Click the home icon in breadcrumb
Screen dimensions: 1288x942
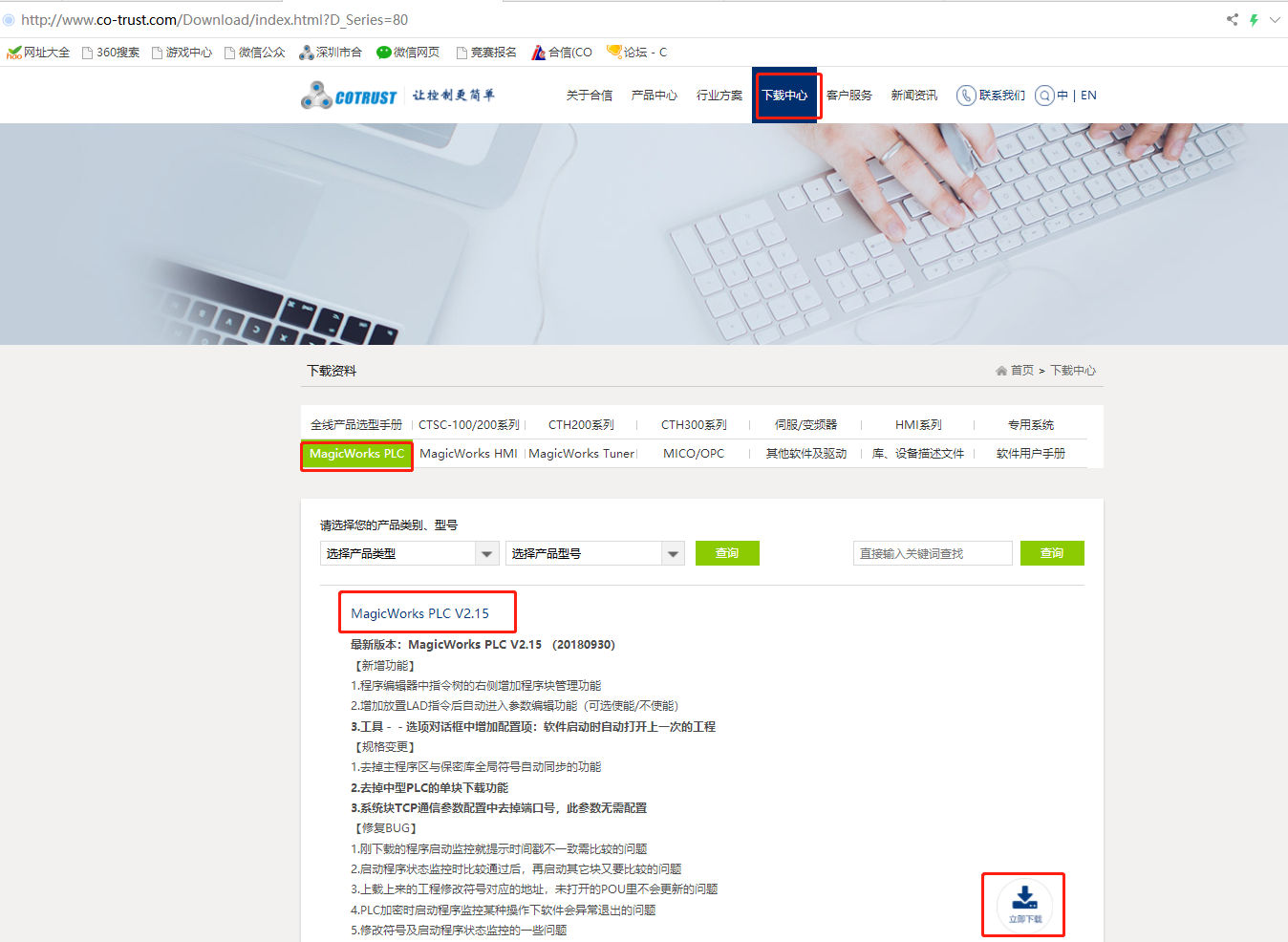(x=1000, y=371)
